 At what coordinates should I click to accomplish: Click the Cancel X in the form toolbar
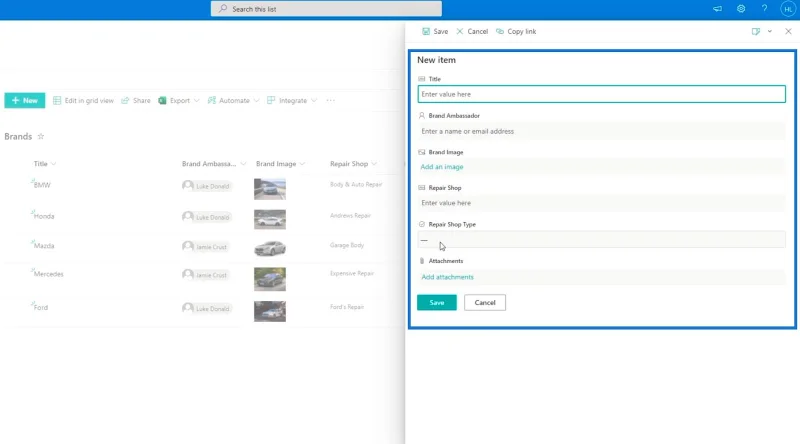pyautogui.click(x=460, y=31)
